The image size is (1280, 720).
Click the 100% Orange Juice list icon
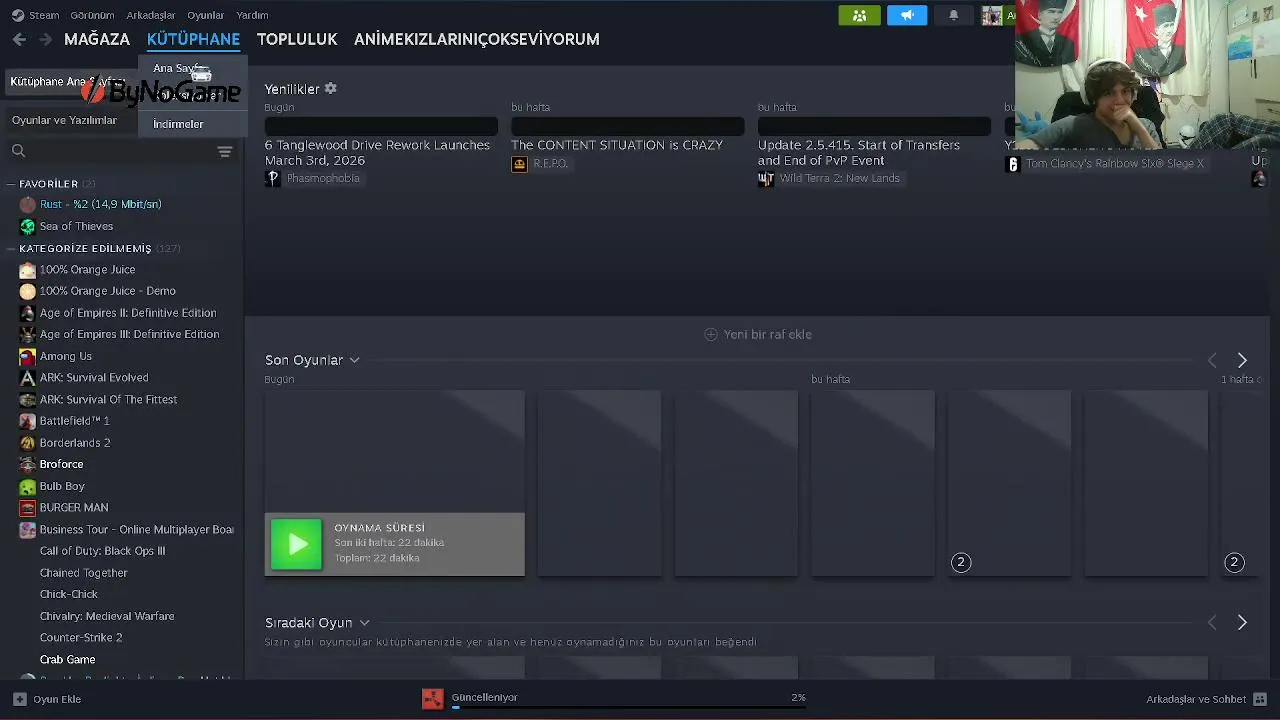28,269
